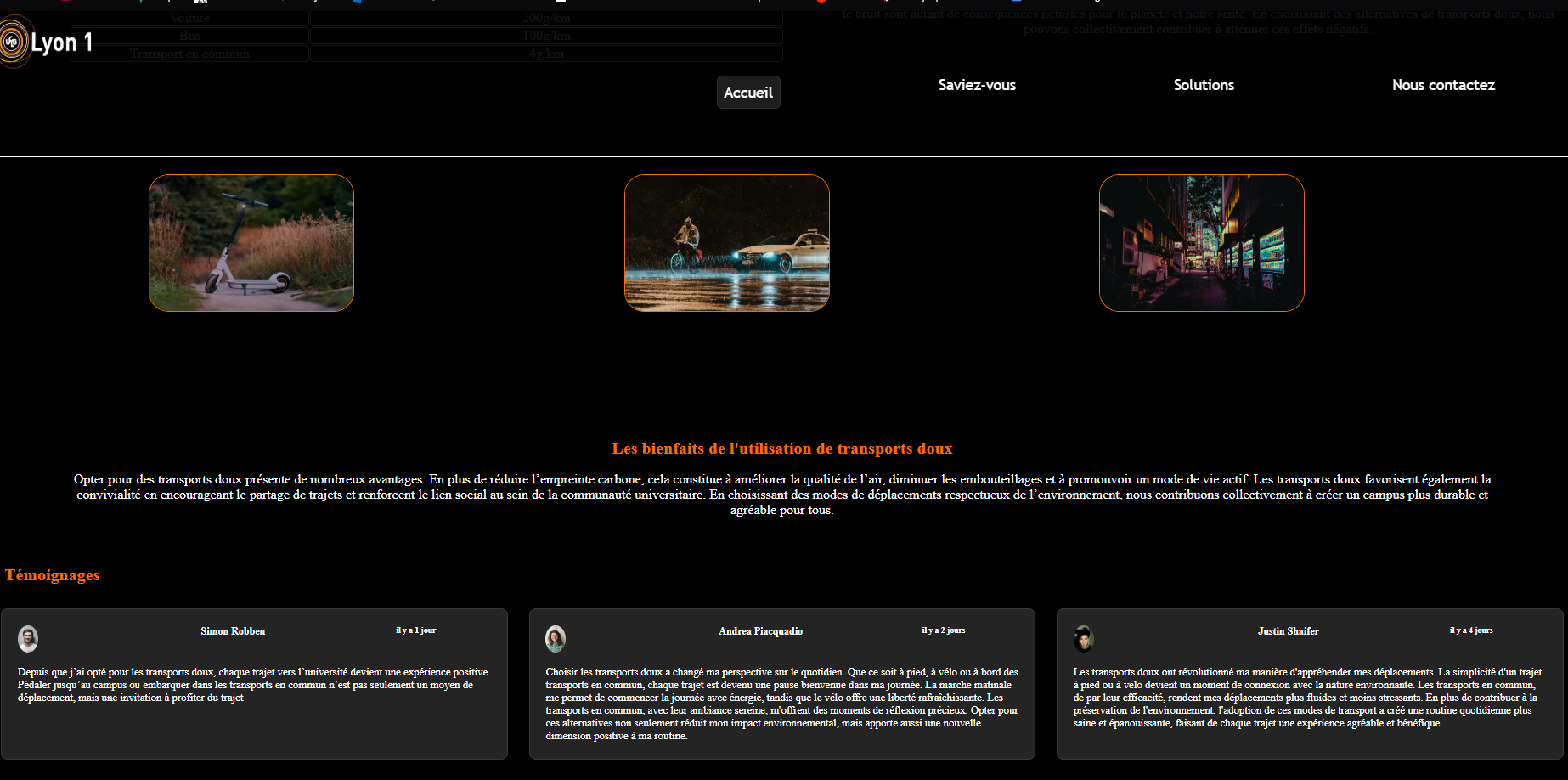Select the name Simon Robben
The height and width of the screenshot is (780, 1568).
click(233, 631)
